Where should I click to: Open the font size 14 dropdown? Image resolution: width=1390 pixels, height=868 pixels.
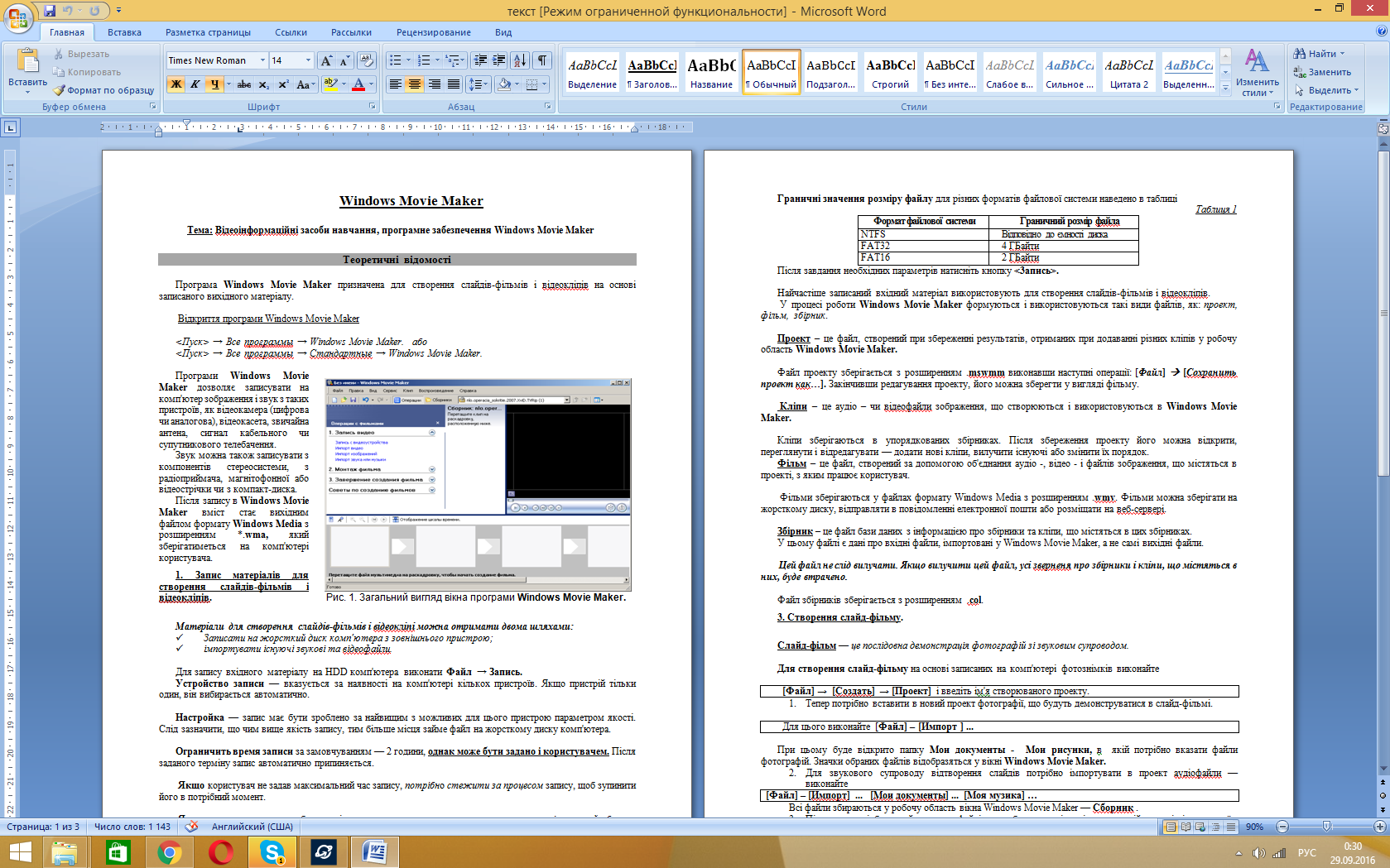point(308,60)
